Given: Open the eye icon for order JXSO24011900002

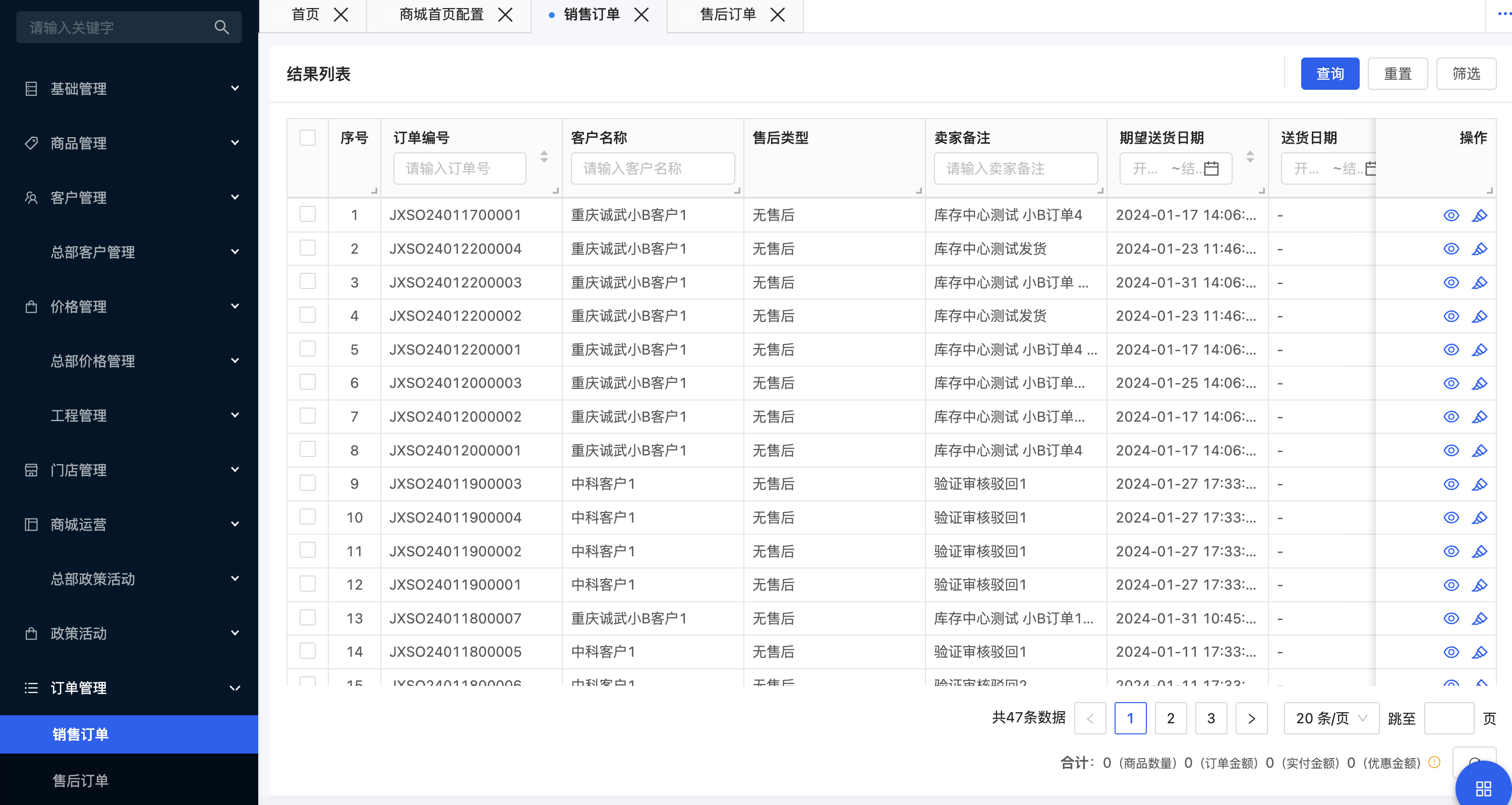Looking at the screenshot, I should [x=1451, y=551].
